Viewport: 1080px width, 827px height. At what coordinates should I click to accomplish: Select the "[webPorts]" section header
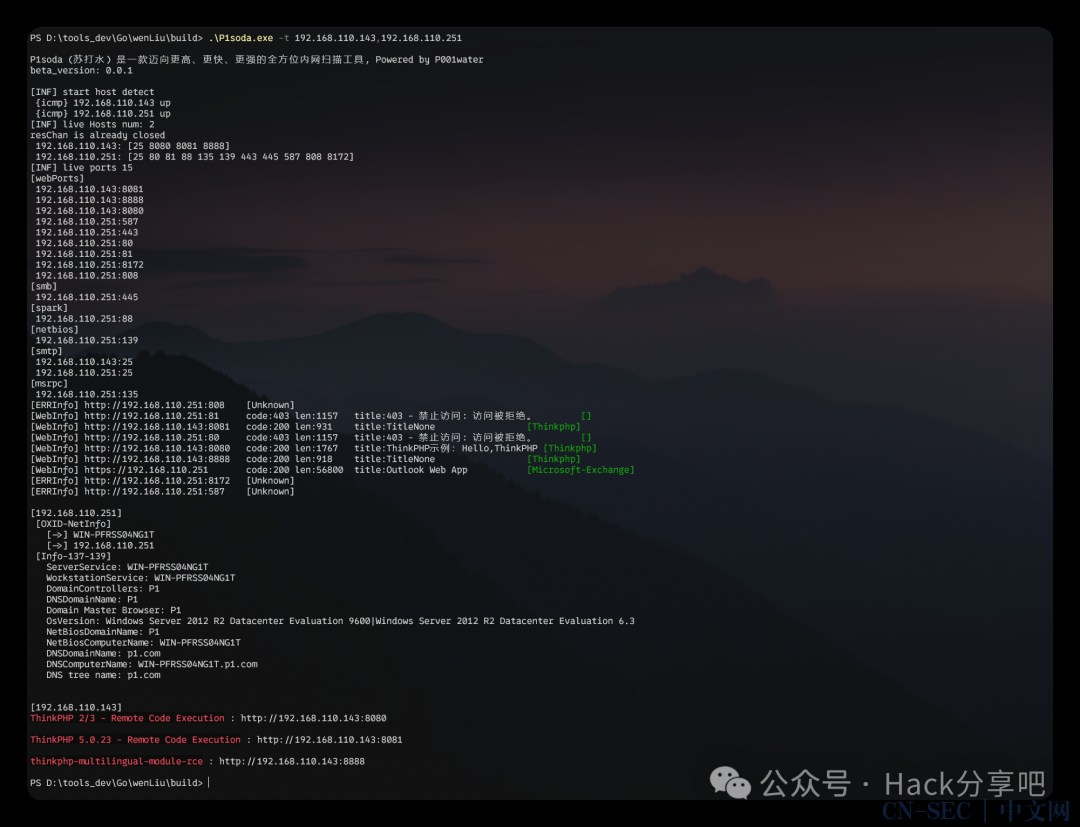pyautogui.click(x=57, y=178)
